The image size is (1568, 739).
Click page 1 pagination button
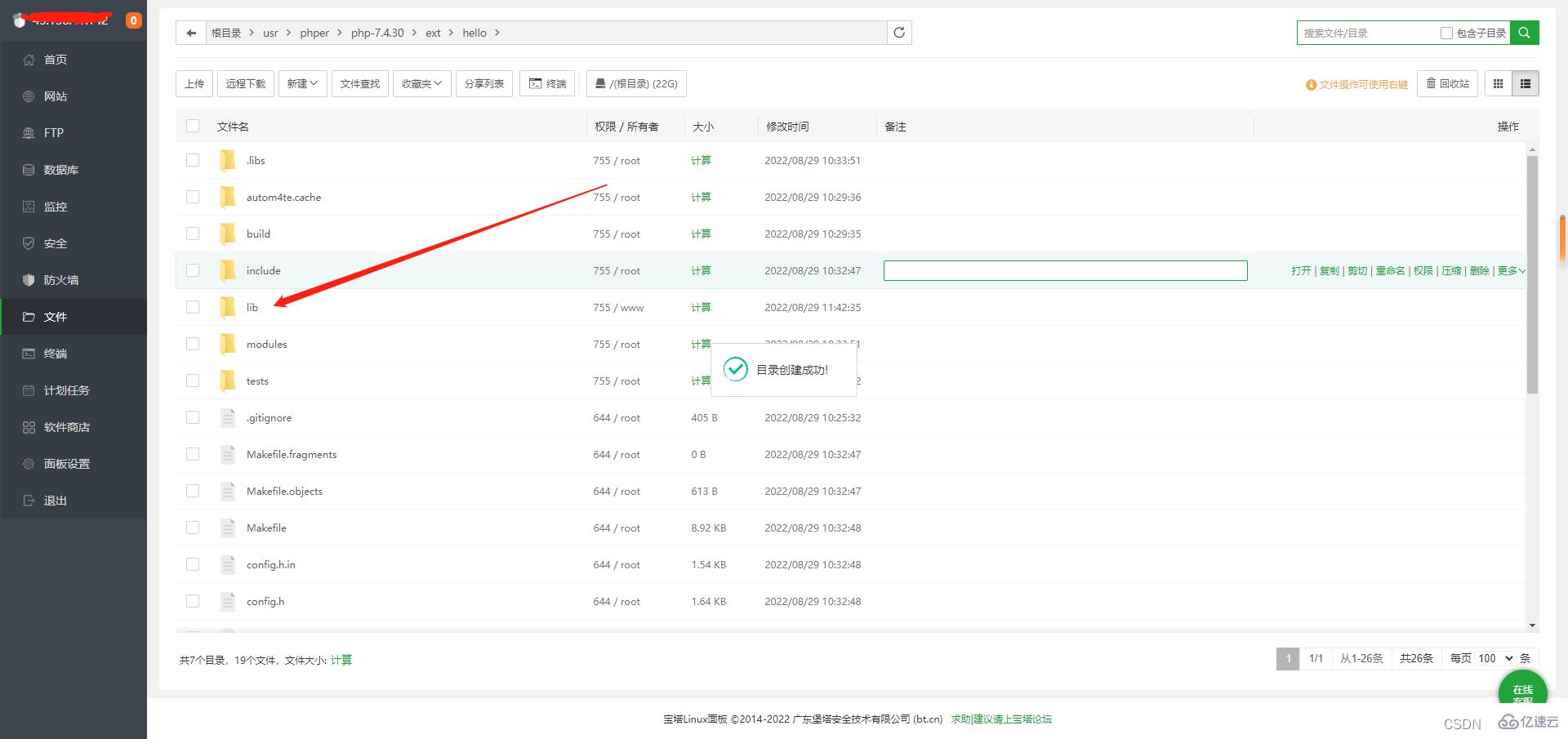[x=1288, y=658]
